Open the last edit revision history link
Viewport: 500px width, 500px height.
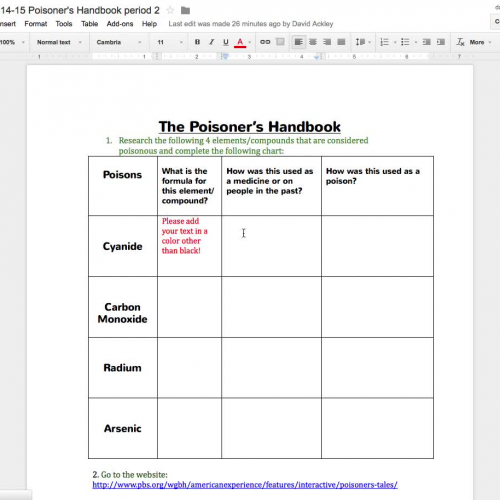pyautogui.click(x=251, y=24)
